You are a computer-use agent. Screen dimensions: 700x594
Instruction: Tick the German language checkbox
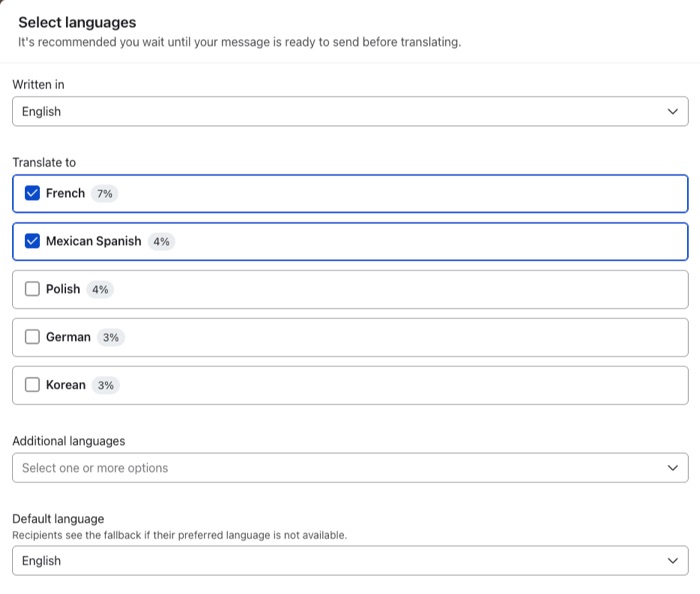pyautogui.click(x=32, y=337)
